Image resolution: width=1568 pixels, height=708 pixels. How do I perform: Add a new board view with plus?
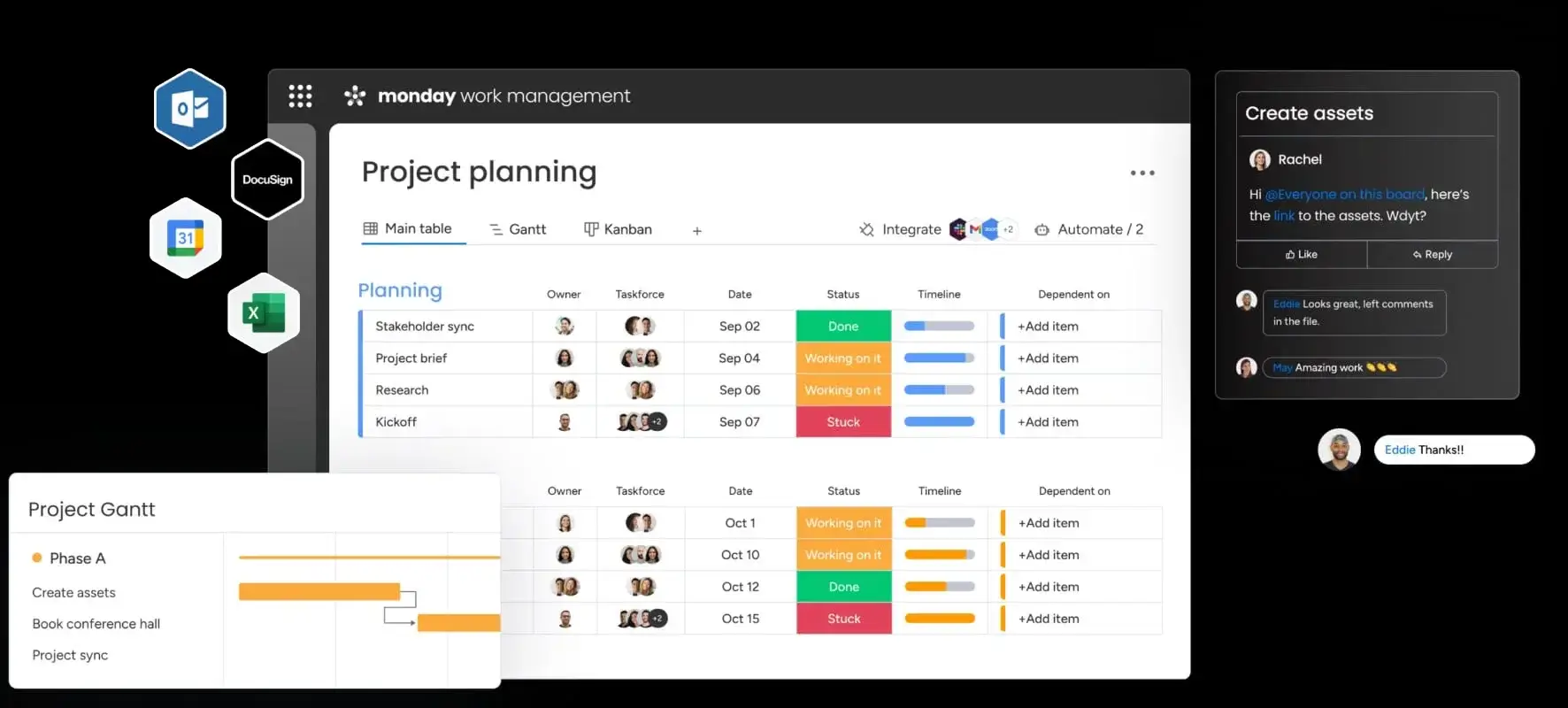tap(697, 231)
